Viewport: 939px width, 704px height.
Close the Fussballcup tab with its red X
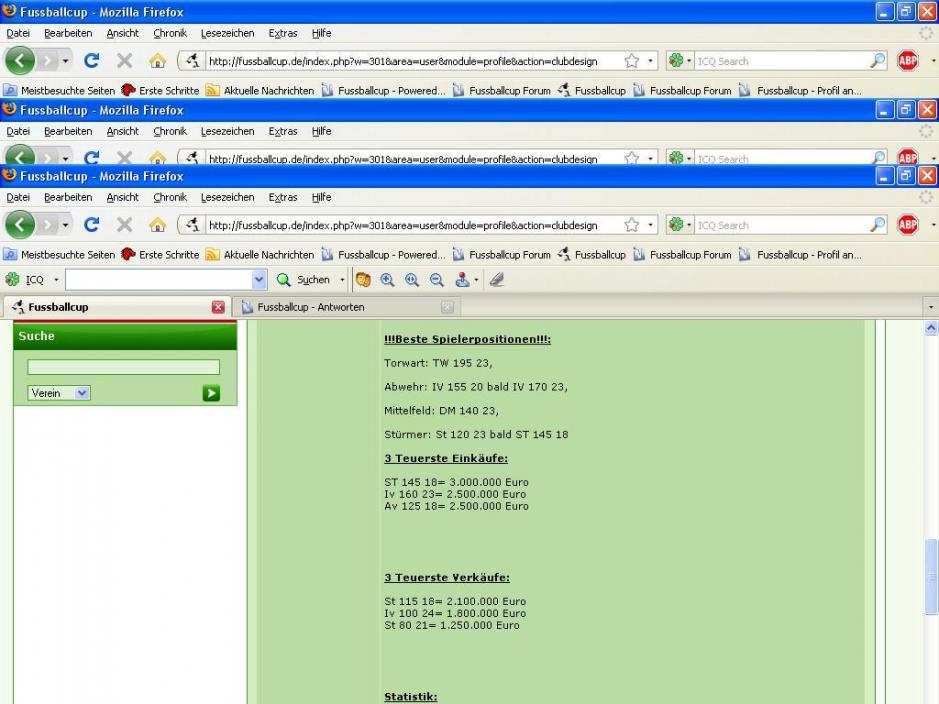click(218, 307)
